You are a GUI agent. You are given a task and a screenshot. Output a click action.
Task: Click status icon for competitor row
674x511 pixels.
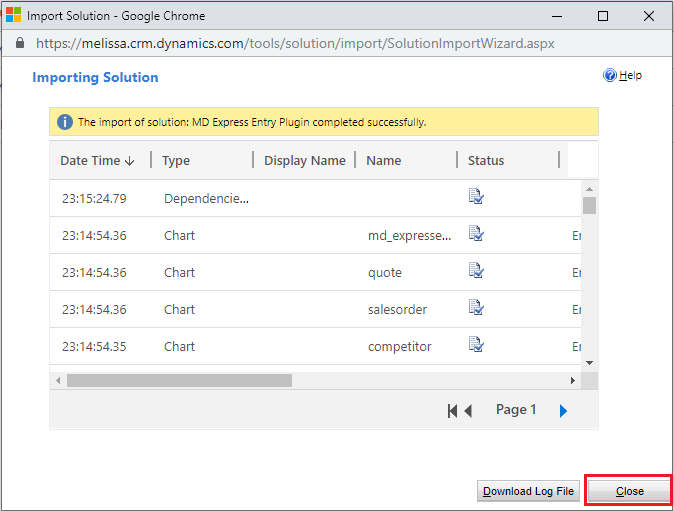pos(476,345)
